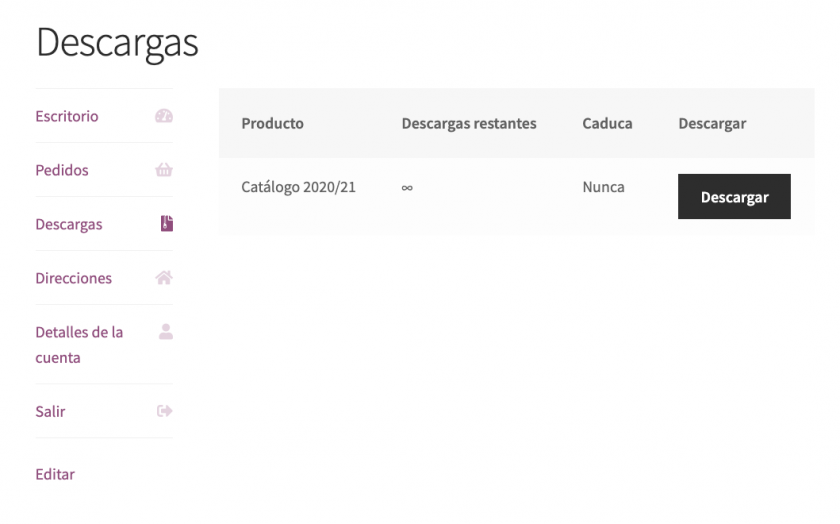This screenshot has height=524, width=840.
Task: Click the Caduca column header
Action: point(607,124)
